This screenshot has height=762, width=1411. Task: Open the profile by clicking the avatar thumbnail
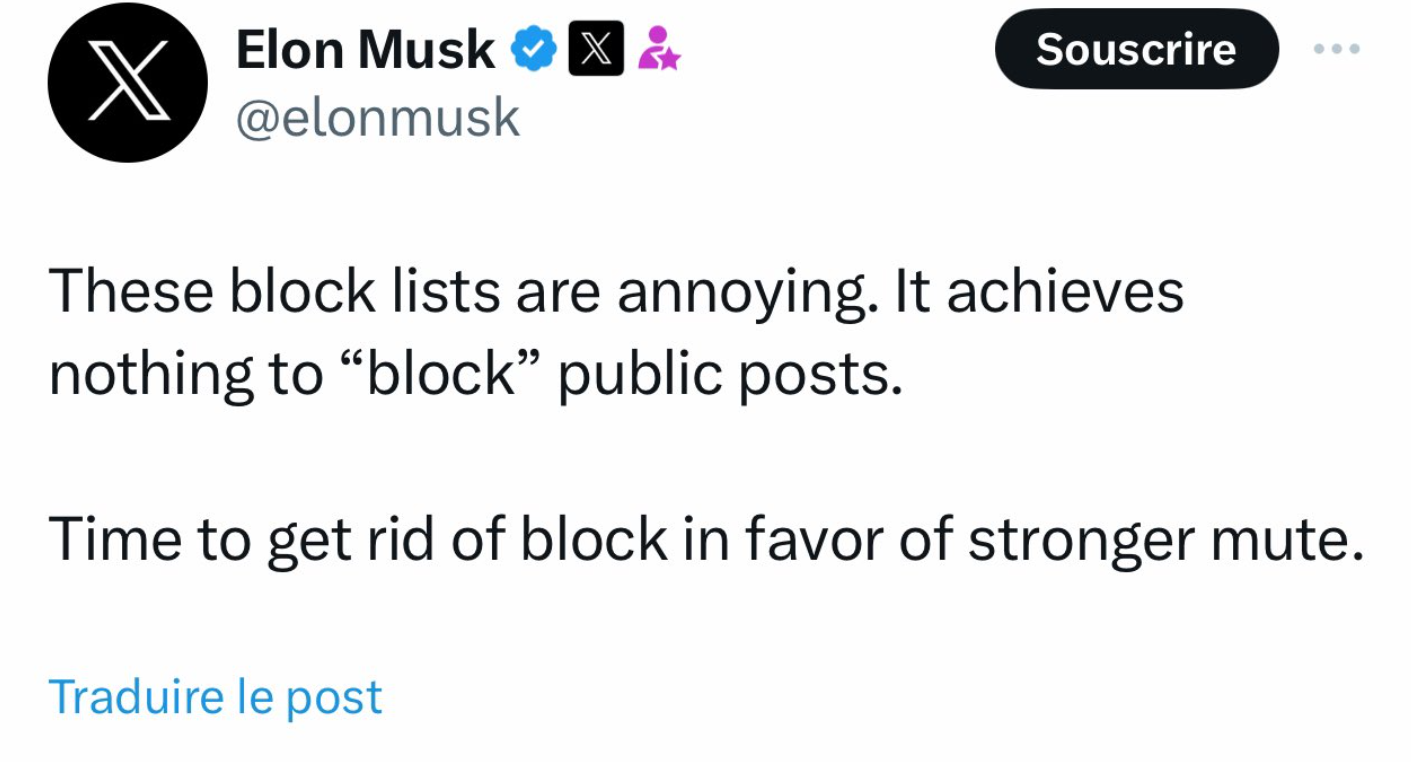127,82
